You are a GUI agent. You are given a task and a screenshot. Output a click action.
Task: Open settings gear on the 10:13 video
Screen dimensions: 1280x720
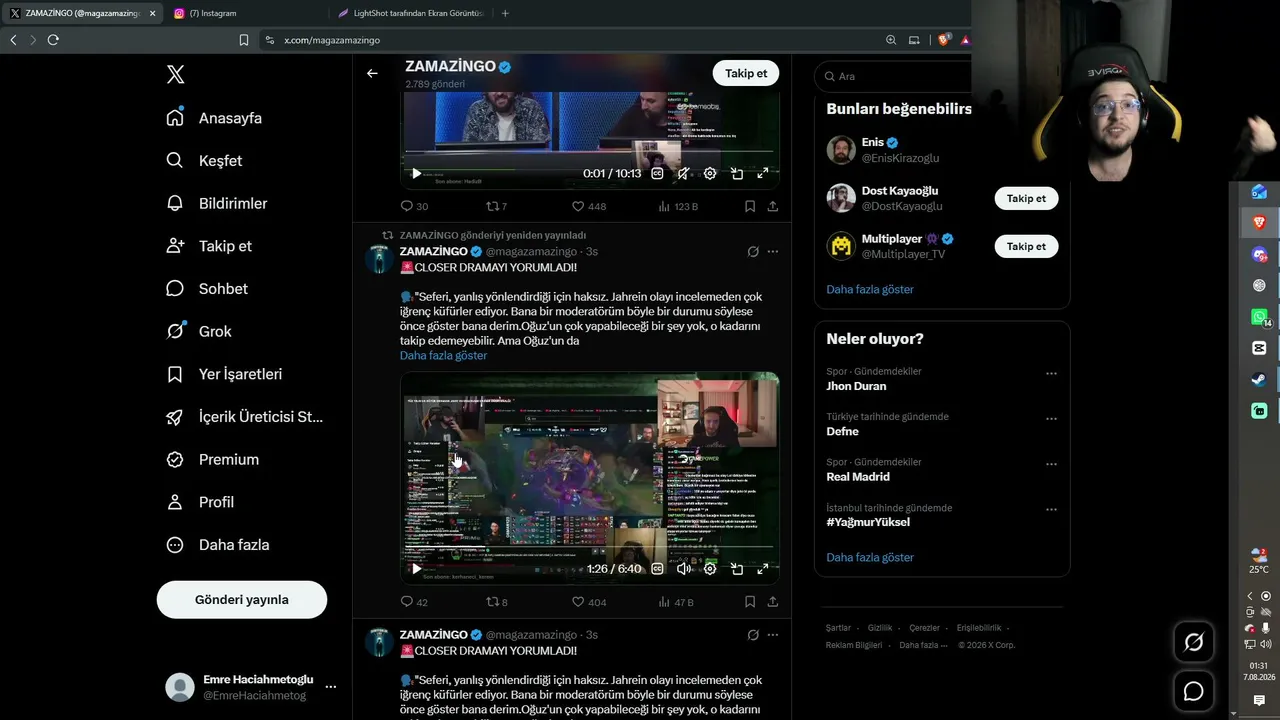[710, 173]
